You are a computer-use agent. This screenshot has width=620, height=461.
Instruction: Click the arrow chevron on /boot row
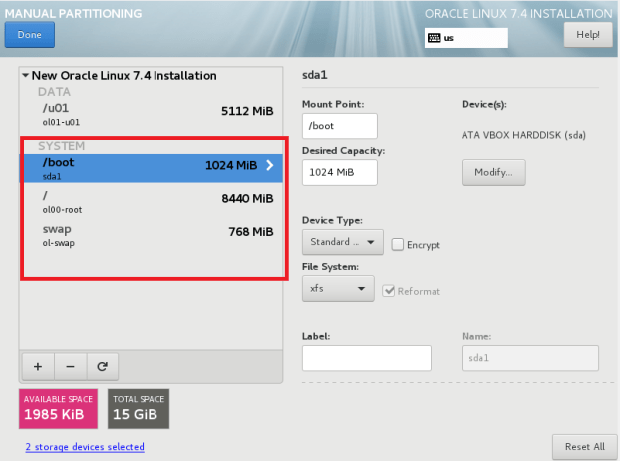(270, 166)
